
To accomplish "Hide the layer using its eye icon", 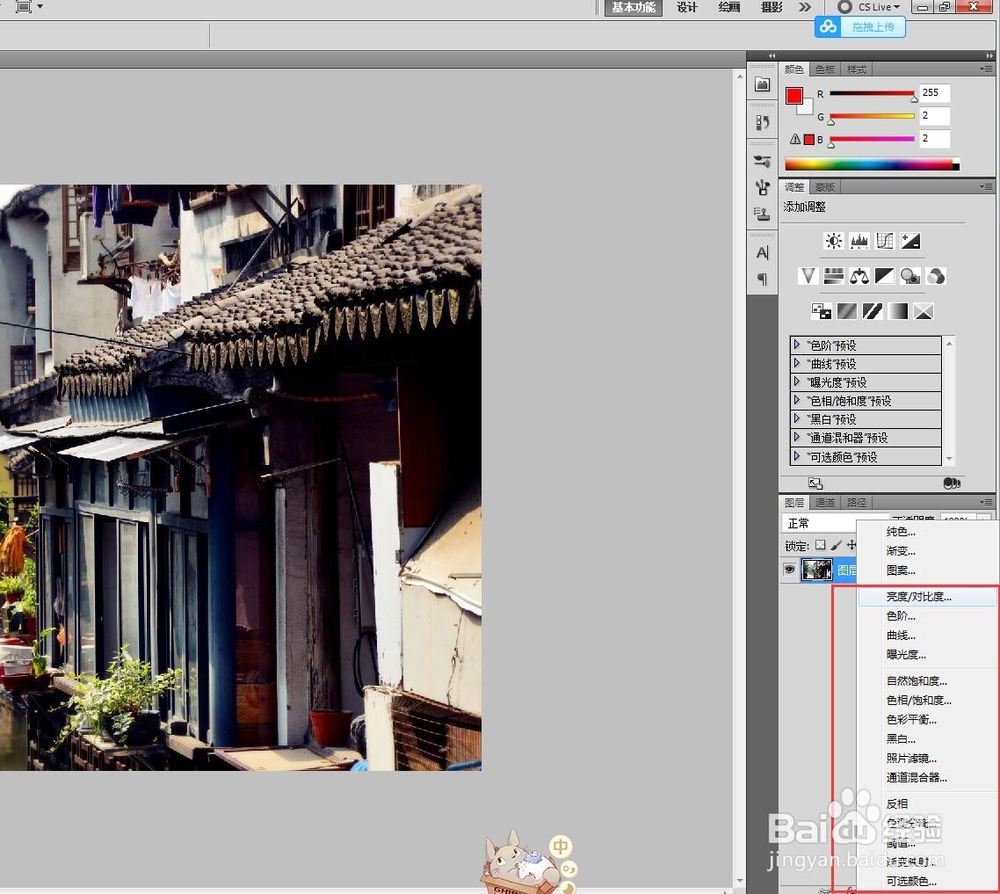I will point(790,569).
